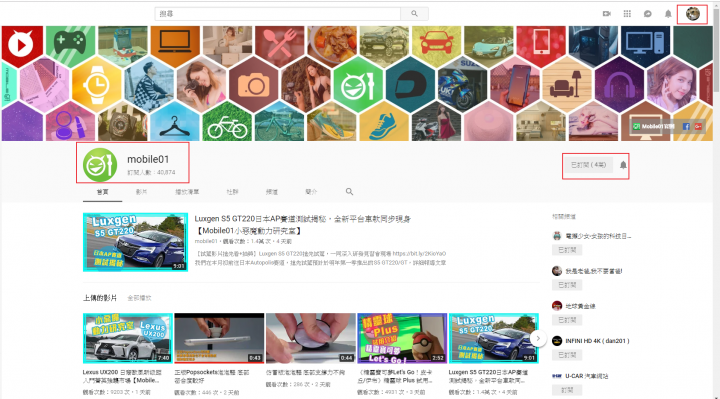Click the page vertical scrollbar
720x399 pixels.
[x=716, y=199]
